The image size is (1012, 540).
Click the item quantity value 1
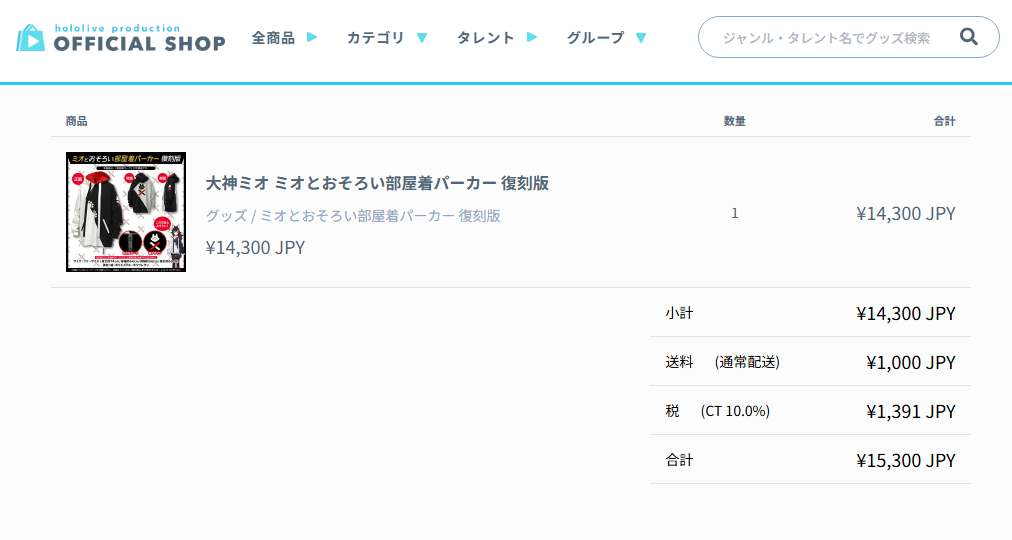click(735, 213)
